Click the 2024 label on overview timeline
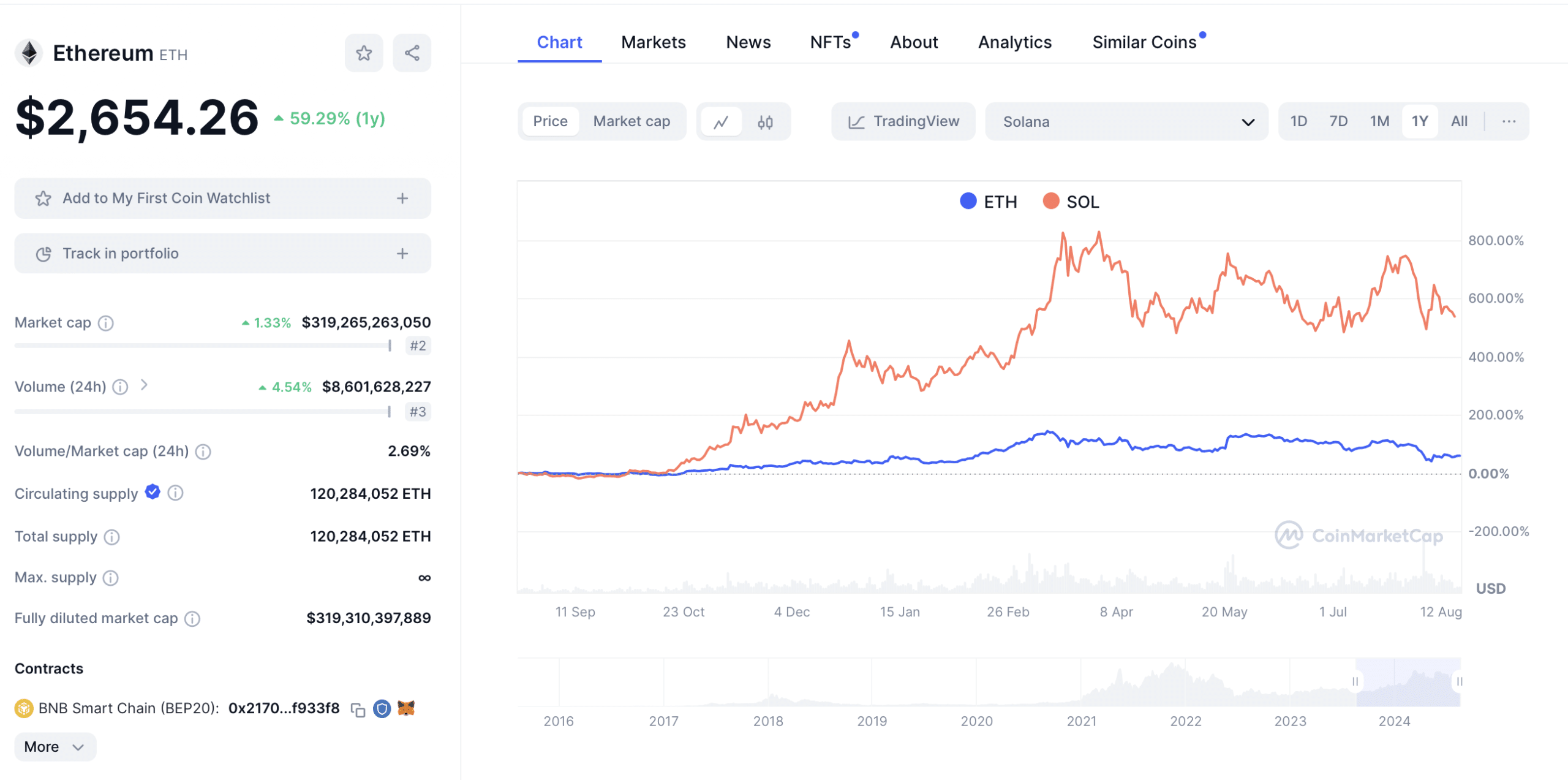The height and width of the screenshot is (780, 1568). click(1394, 722)
